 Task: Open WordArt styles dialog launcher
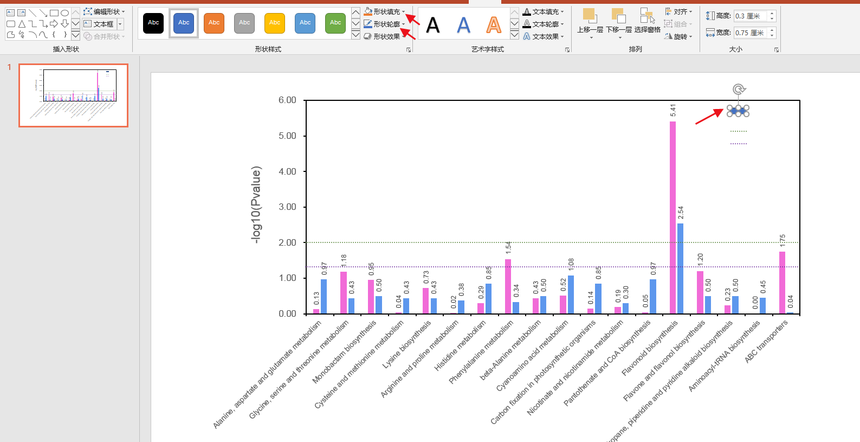[x=567, y=50]
